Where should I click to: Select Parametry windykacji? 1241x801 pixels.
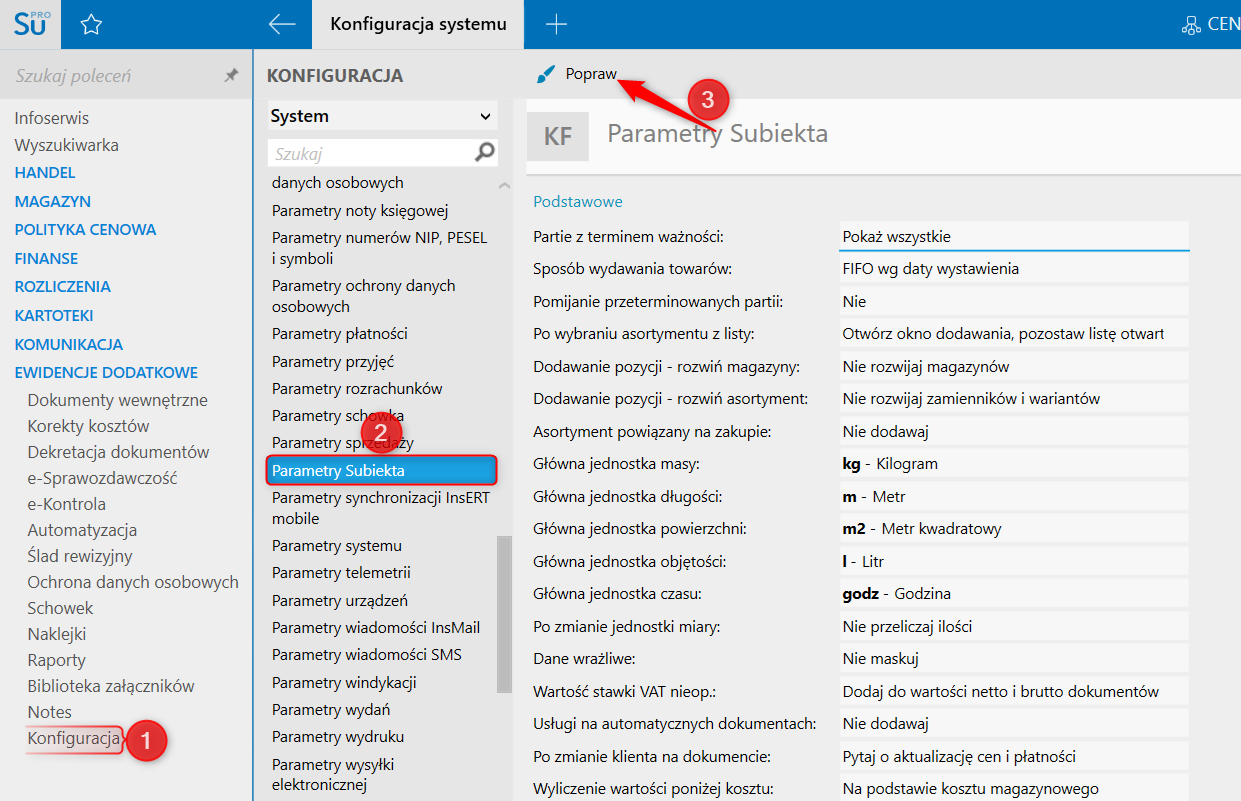(344, 683)
